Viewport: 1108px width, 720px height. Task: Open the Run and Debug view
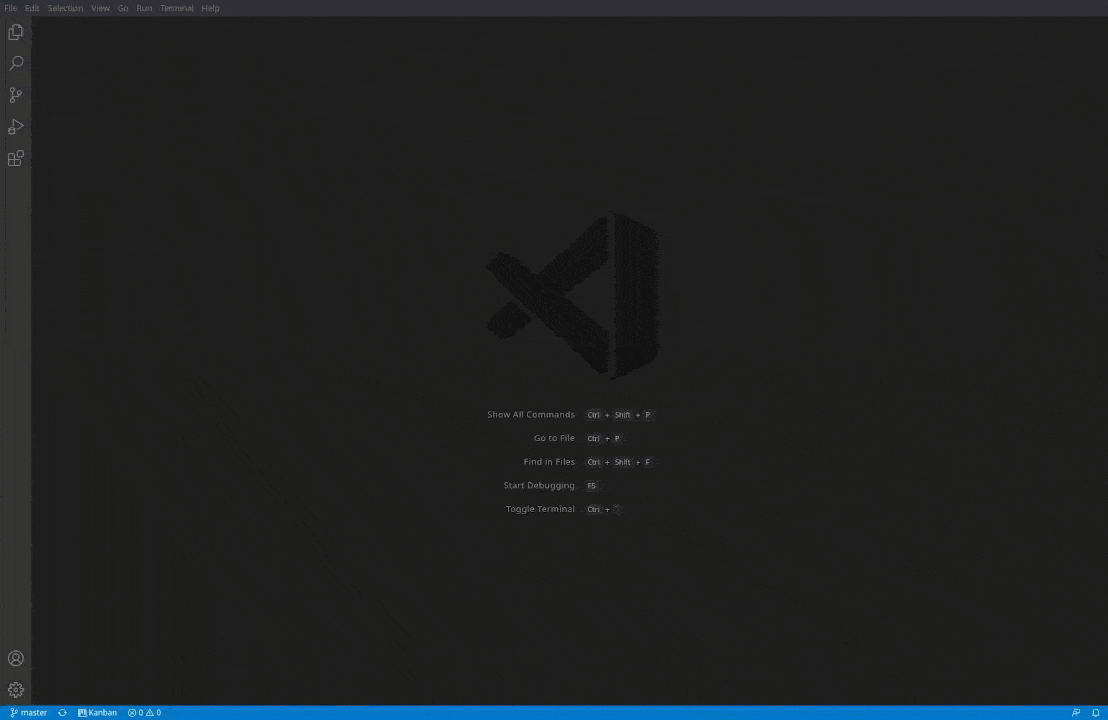[16, 126]
